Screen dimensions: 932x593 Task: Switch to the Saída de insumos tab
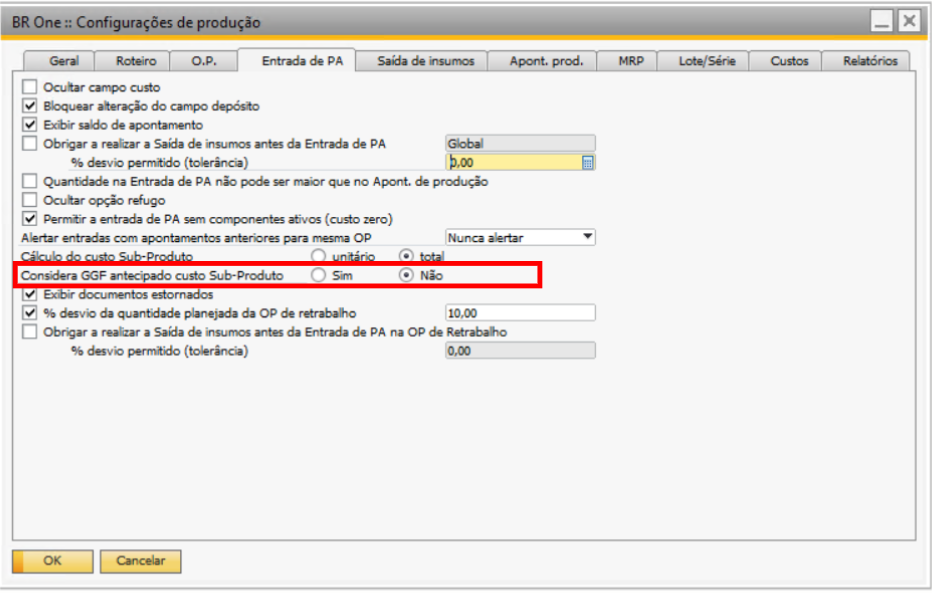pyautogui.click(x=425, y=62)
